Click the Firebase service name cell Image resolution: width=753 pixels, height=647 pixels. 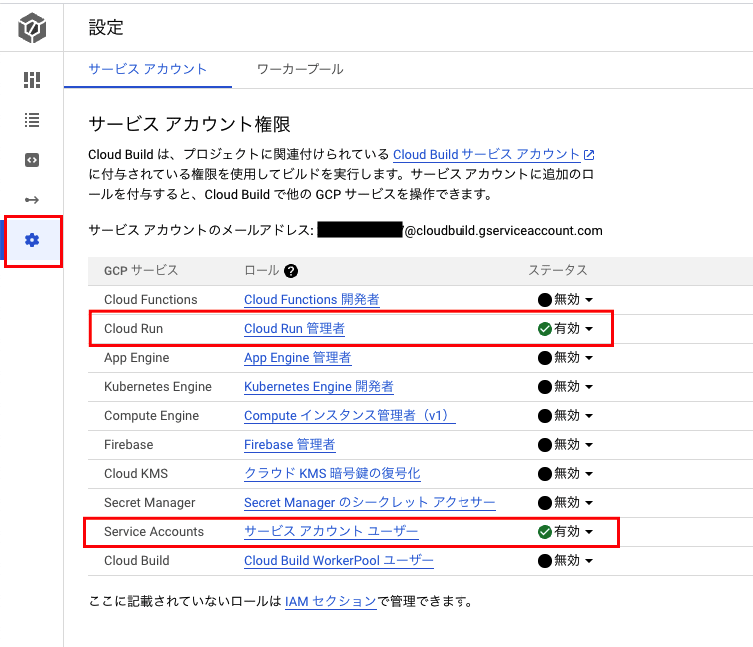[x=129, y=445]
